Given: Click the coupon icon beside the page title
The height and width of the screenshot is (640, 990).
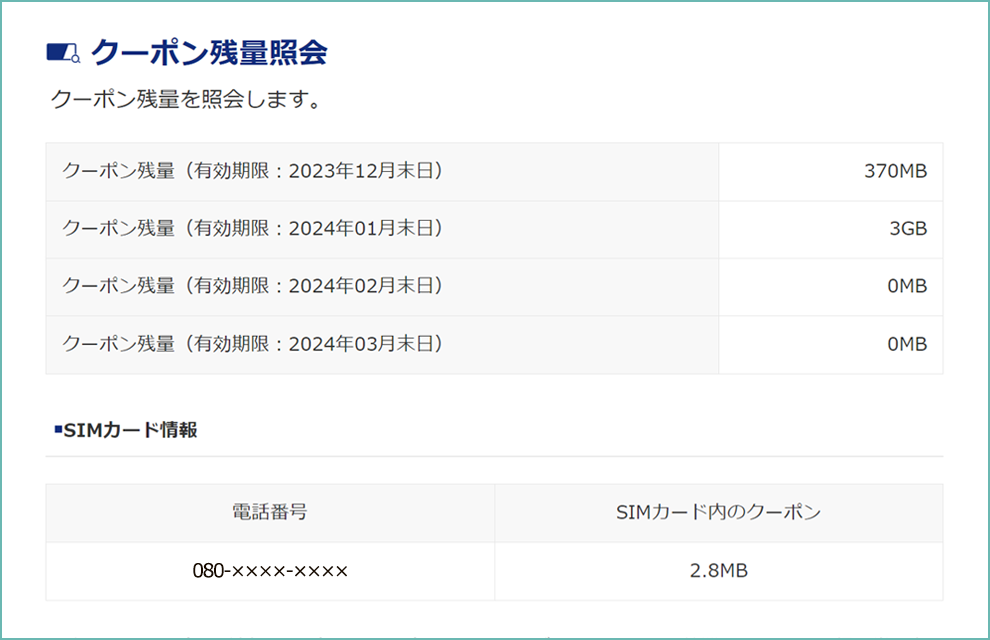Looking at the screenshot, I should click(x=63, y=53).
